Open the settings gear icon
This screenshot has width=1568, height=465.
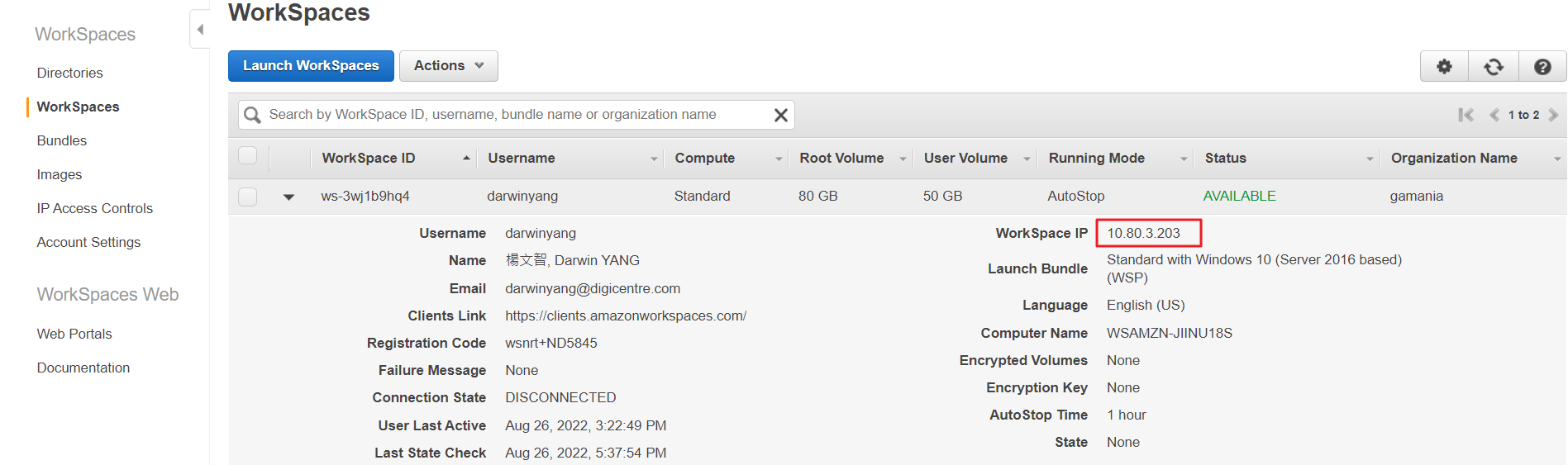(x=1443, y=67)
